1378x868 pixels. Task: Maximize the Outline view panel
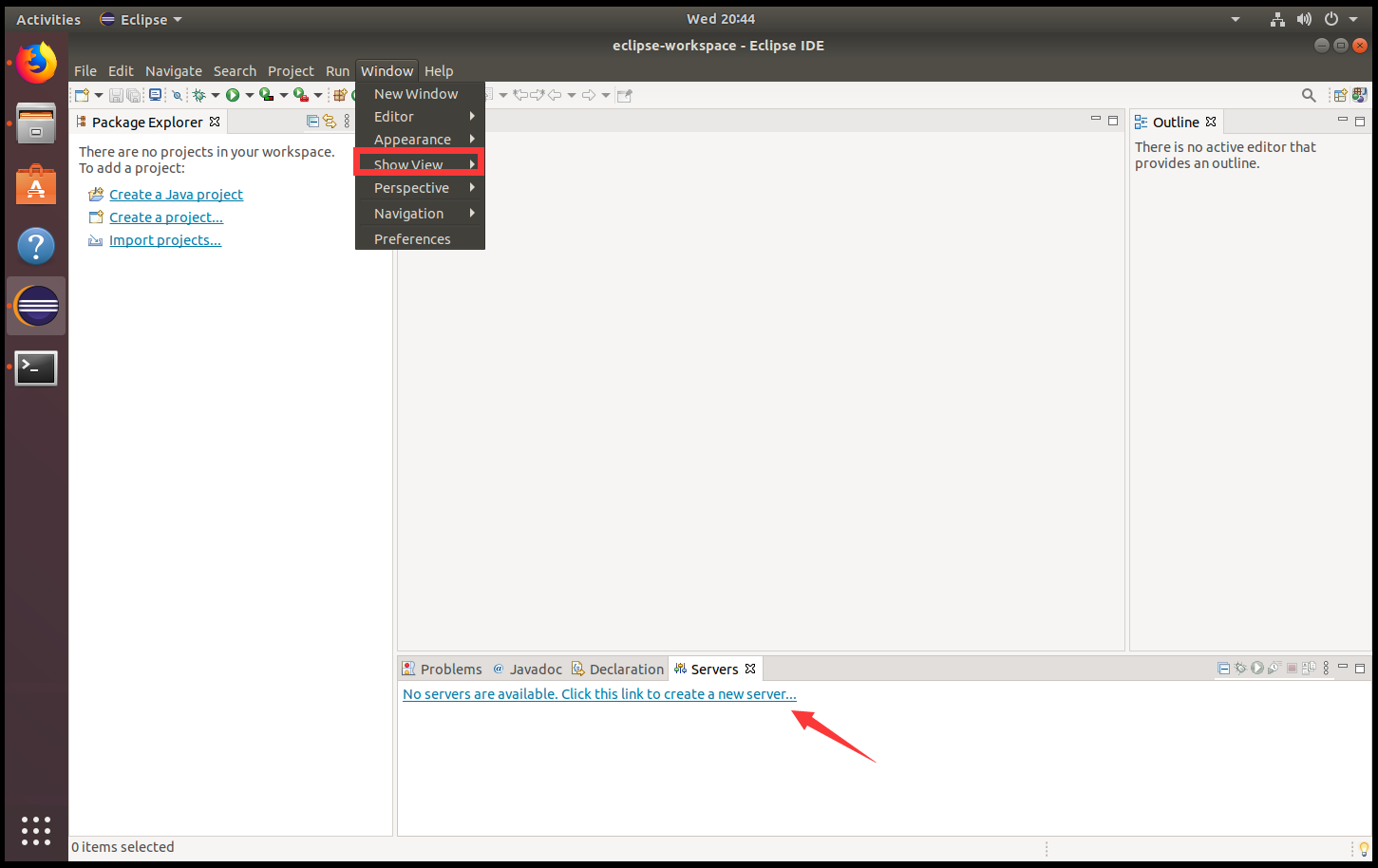[1360, 121]
